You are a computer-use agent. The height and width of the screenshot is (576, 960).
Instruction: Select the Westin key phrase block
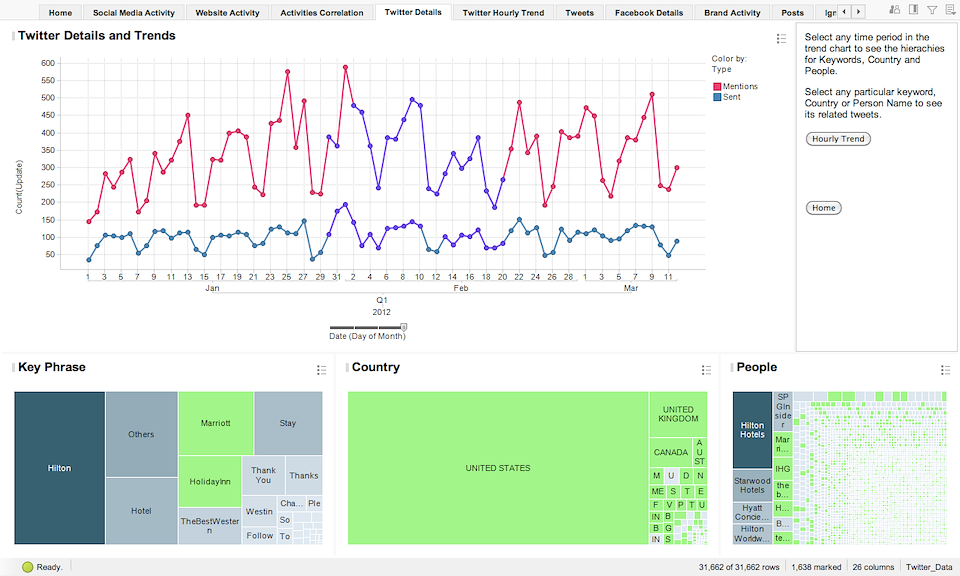tap(260, 511)
